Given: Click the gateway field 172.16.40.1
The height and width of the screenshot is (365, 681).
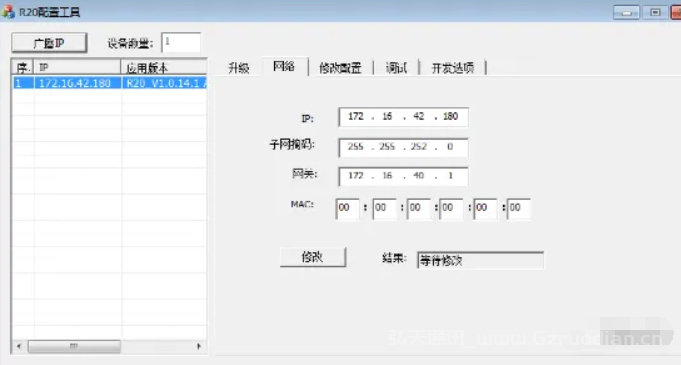Looking at the screenshot, I should pyautogui.click(x=403, y=176).
